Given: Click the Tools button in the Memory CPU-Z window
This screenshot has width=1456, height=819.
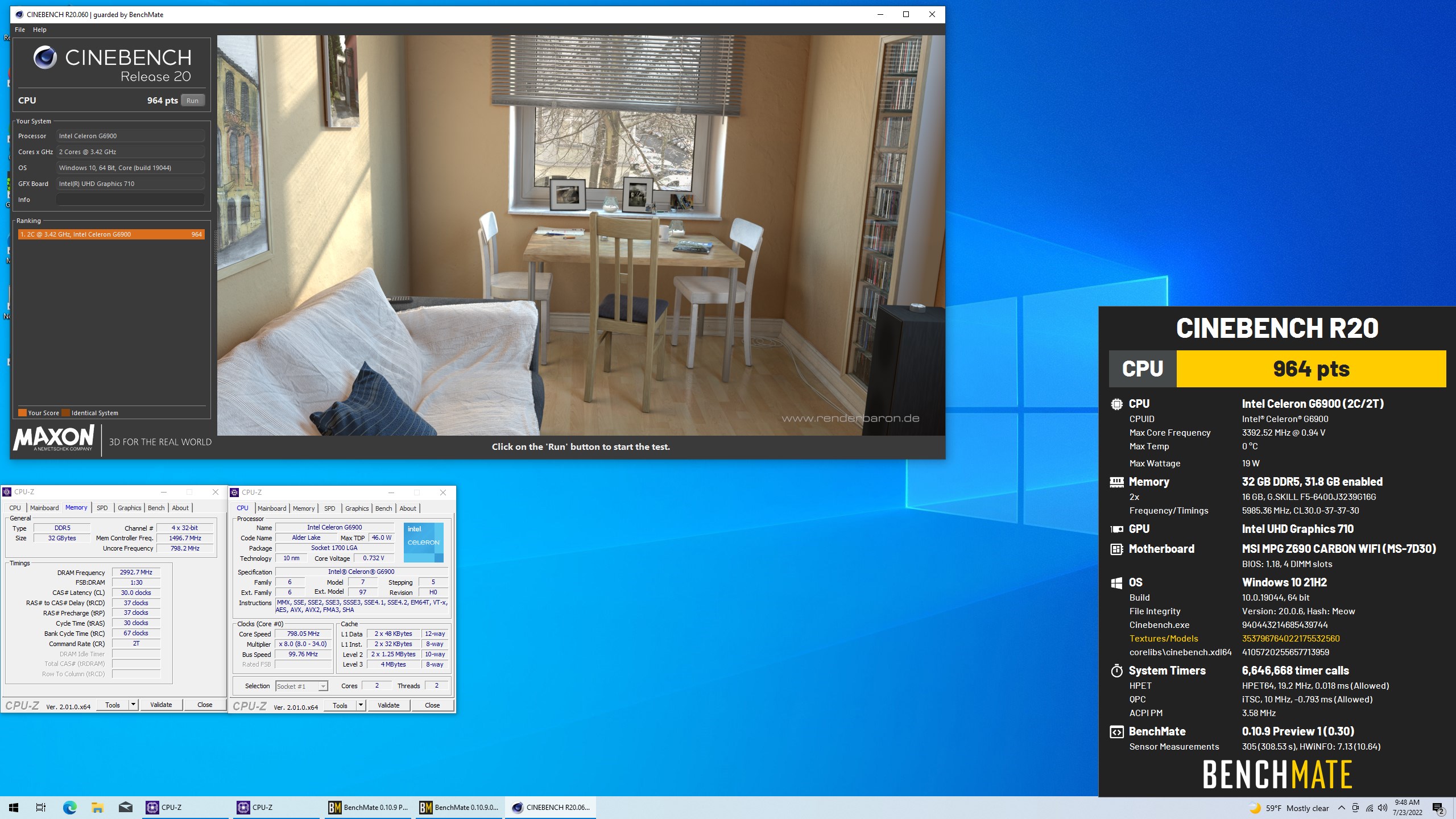Looking at the screenshot, I should [113, 705].
